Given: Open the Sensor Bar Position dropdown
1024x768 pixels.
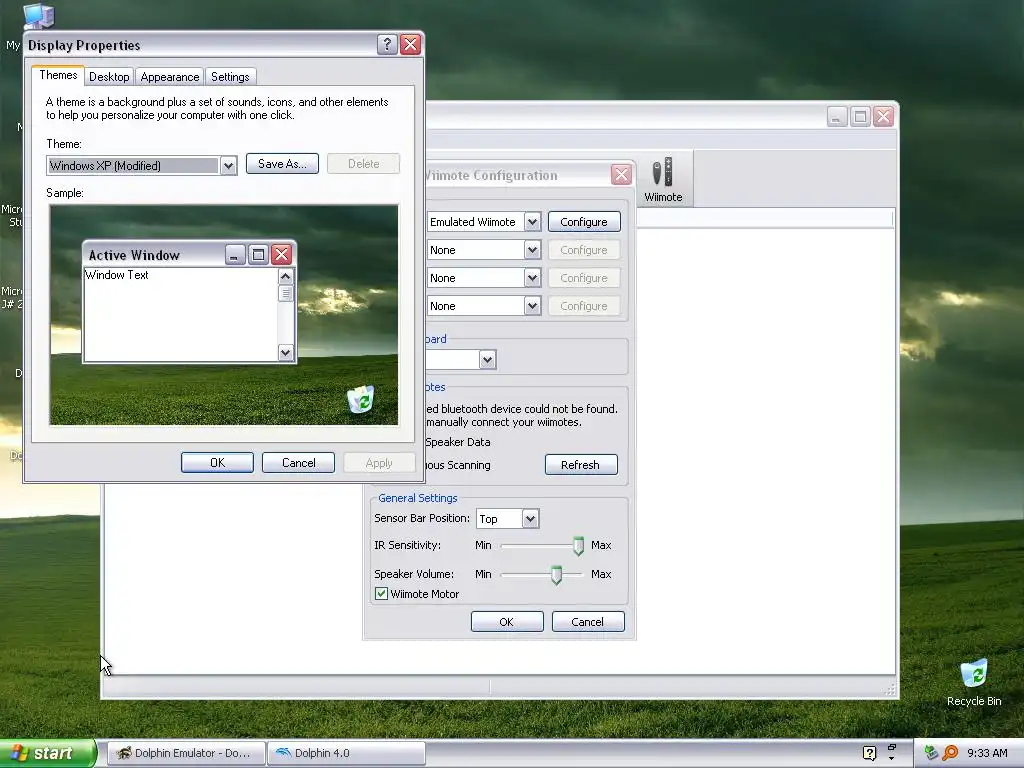Looking at the screenshot, I should click(530, 519).
